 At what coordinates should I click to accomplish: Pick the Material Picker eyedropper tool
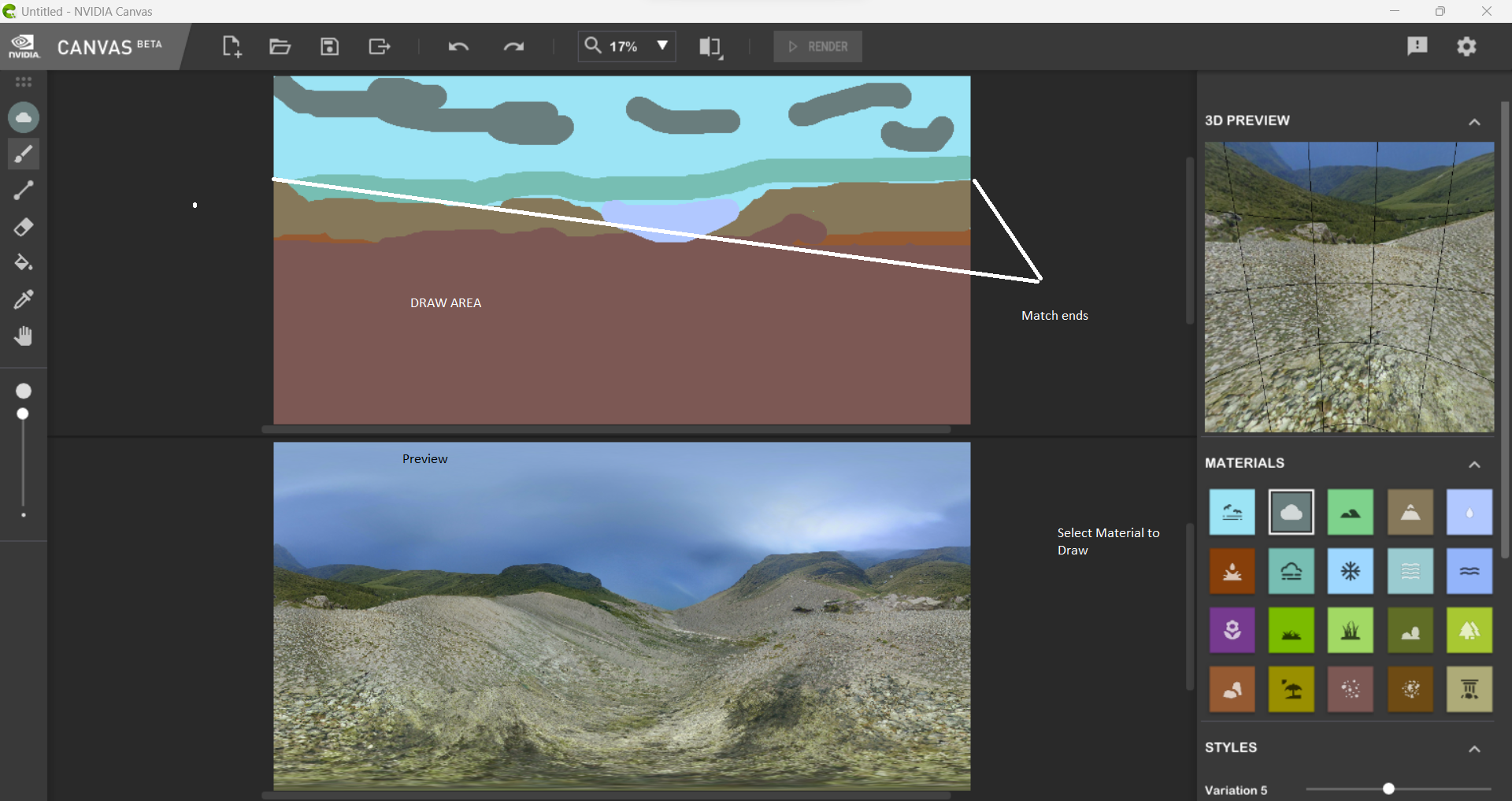pos(24,300)
